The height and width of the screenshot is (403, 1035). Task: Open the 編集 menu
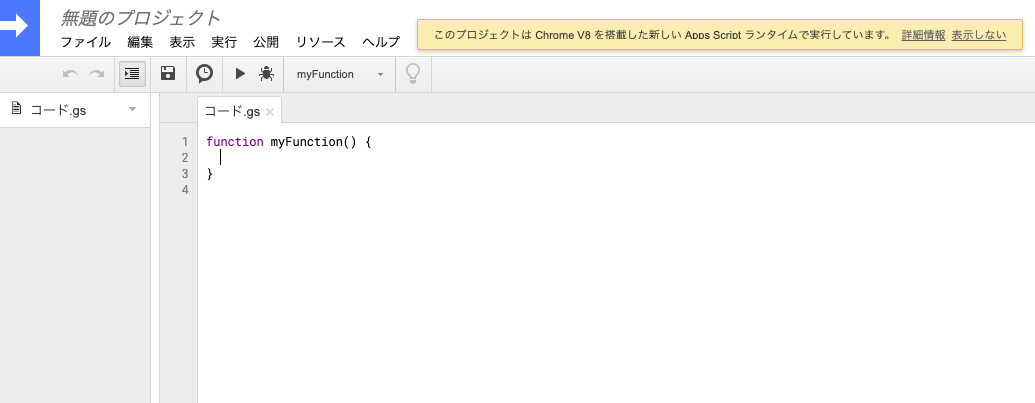tap(140, 42)
